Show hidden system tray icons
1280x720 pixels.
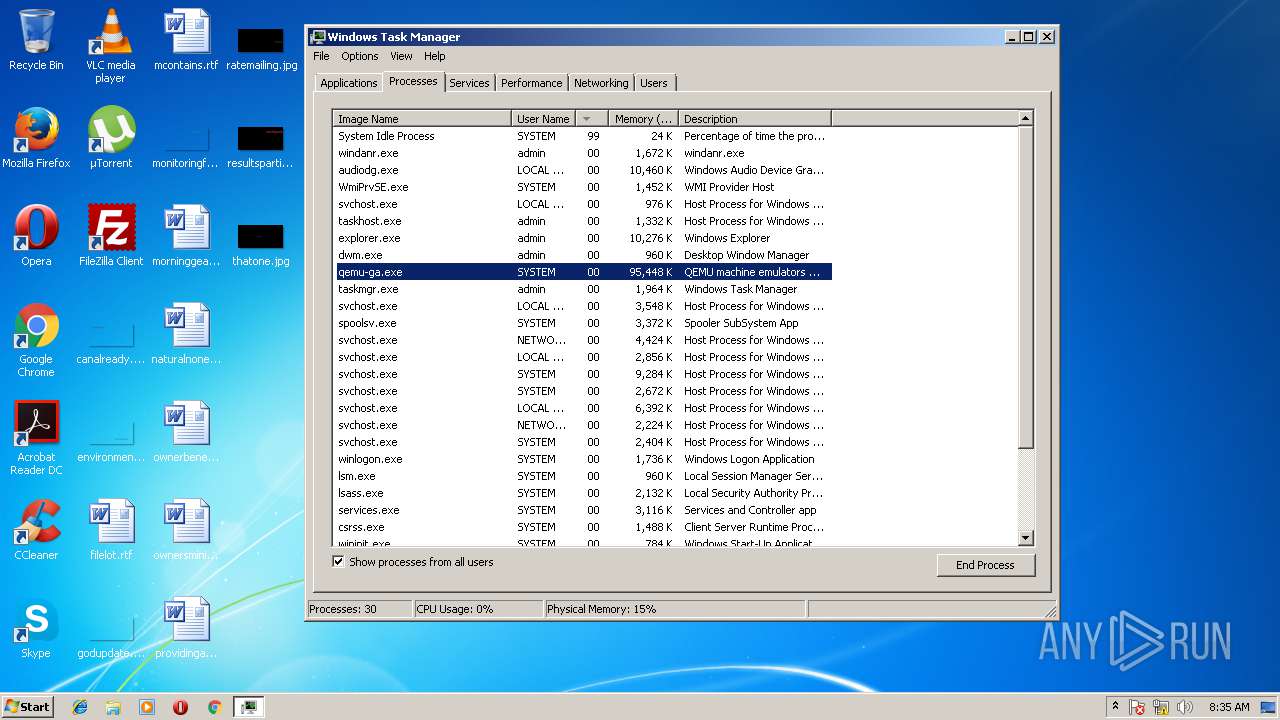click(1116, 707)
